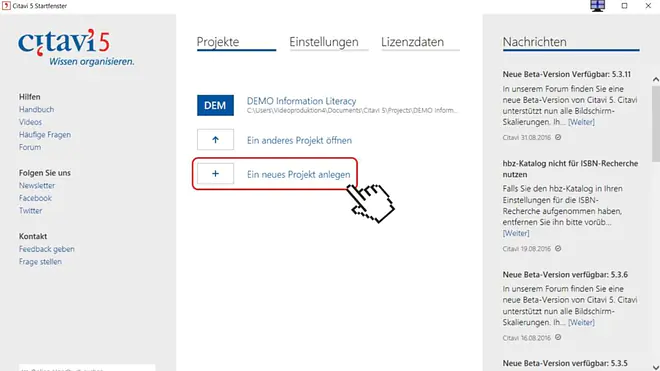Screen dimensions: 660x371
Task: Click check icon next to Citavi 31.08.2016
Action: [x=558, y=137]
